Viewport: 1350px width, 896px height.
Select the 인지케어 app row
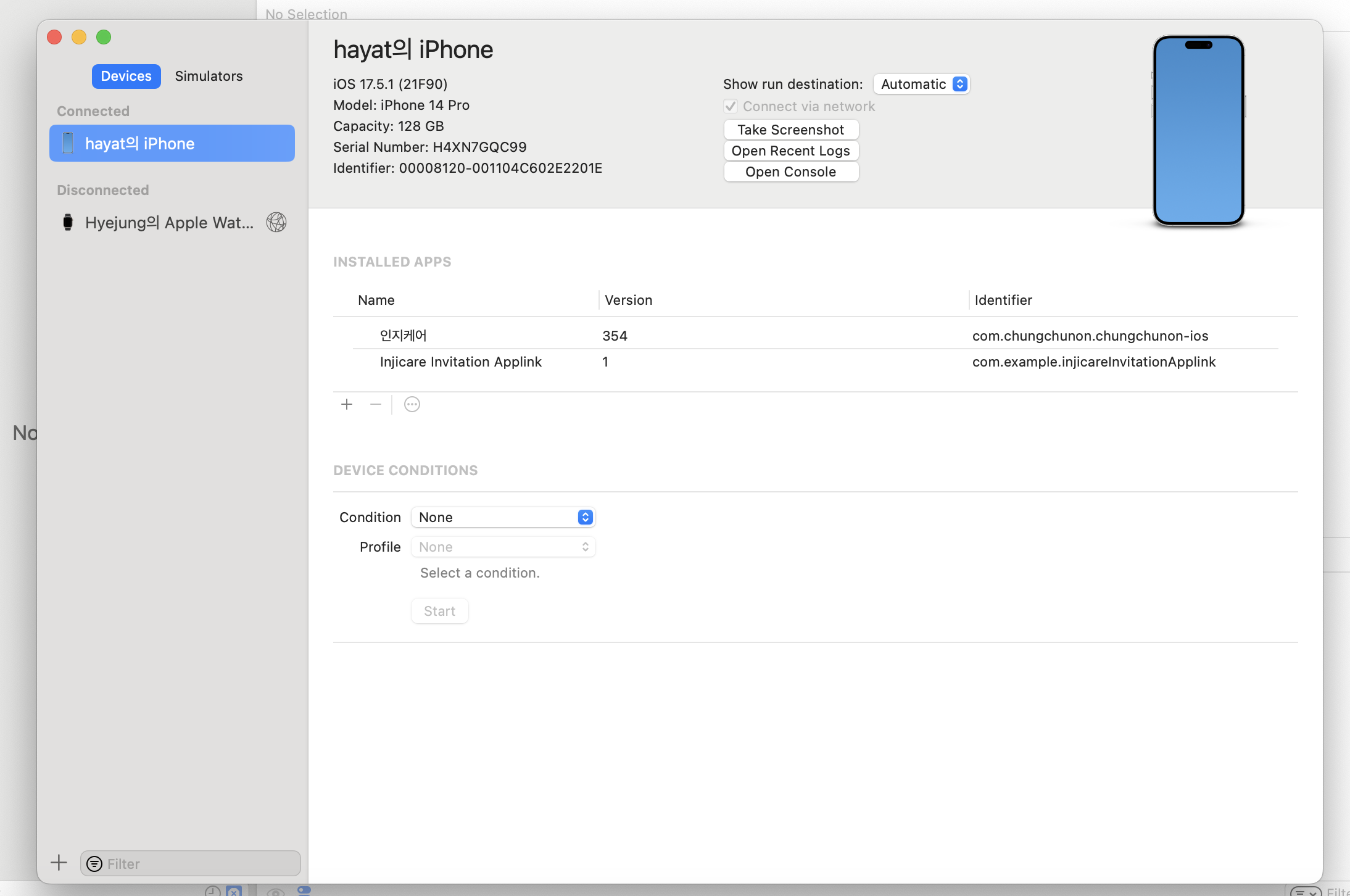click(816, 336)
